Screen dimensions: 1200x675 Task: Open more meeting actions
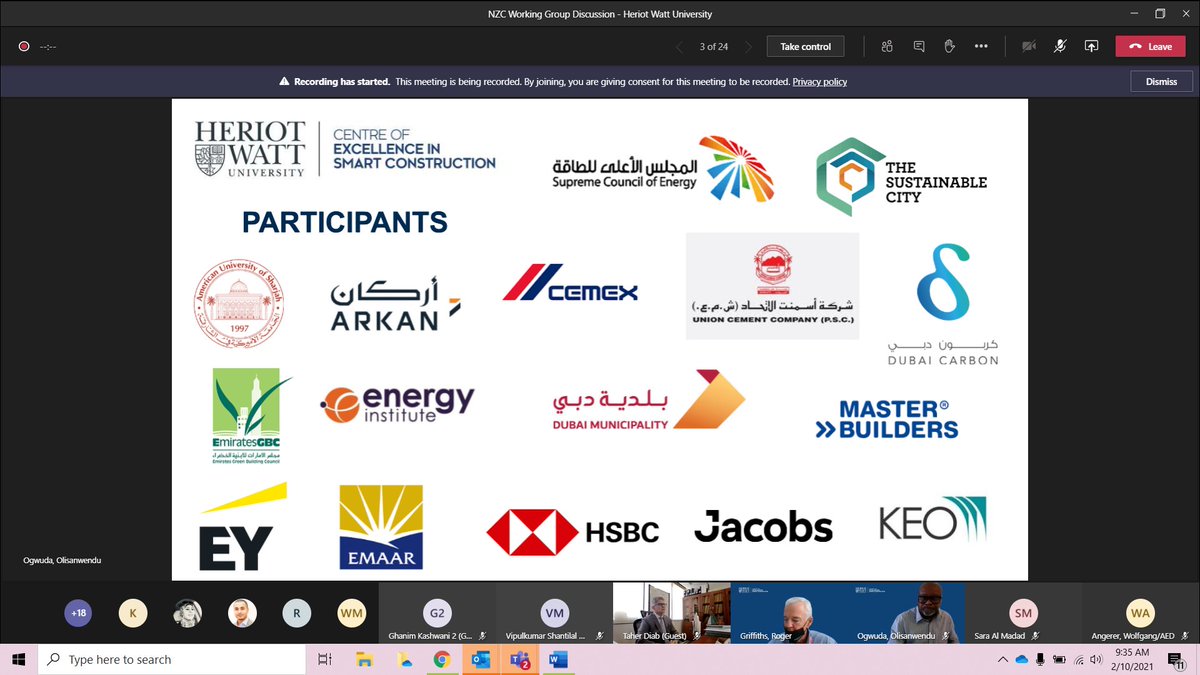tap(981, 45)
